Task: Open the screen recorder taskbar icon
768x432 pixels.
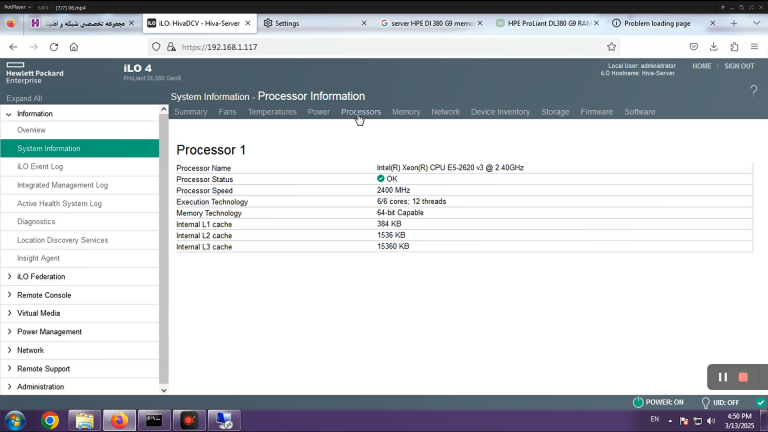Action: pyautogui.click(x=189, y=421)
